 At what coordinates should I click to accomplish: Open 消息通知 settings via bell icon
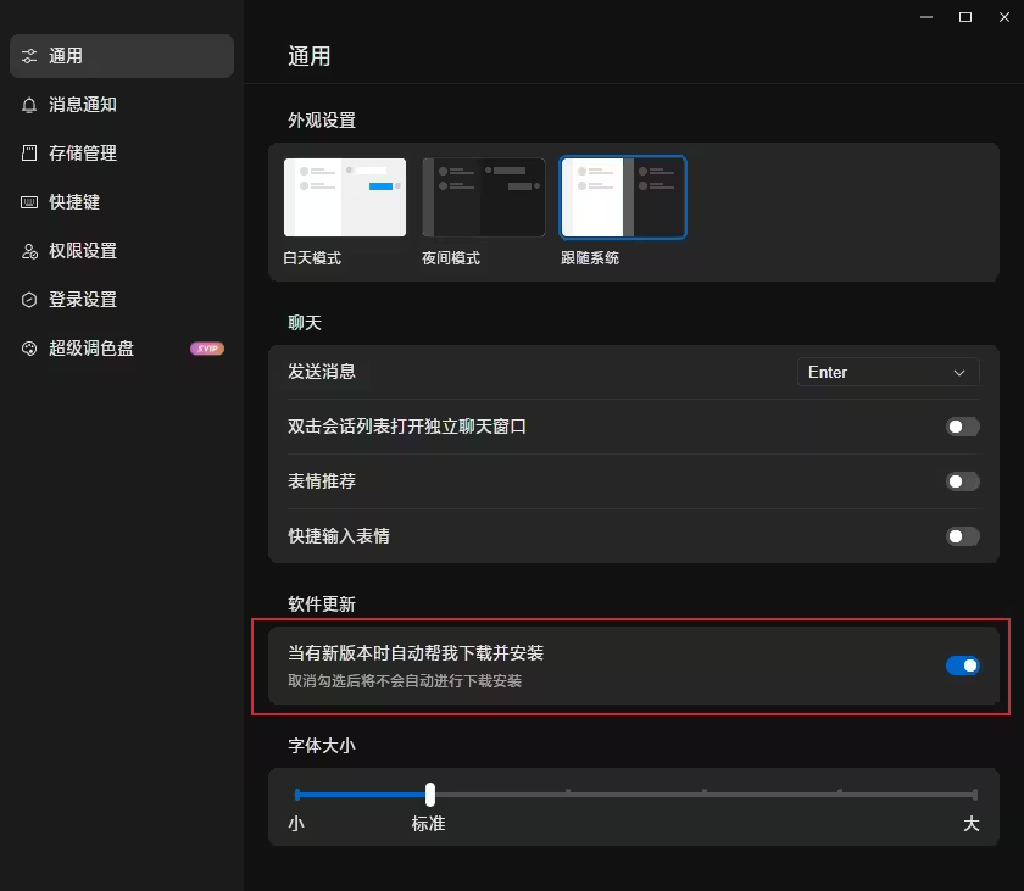[28, 105]
